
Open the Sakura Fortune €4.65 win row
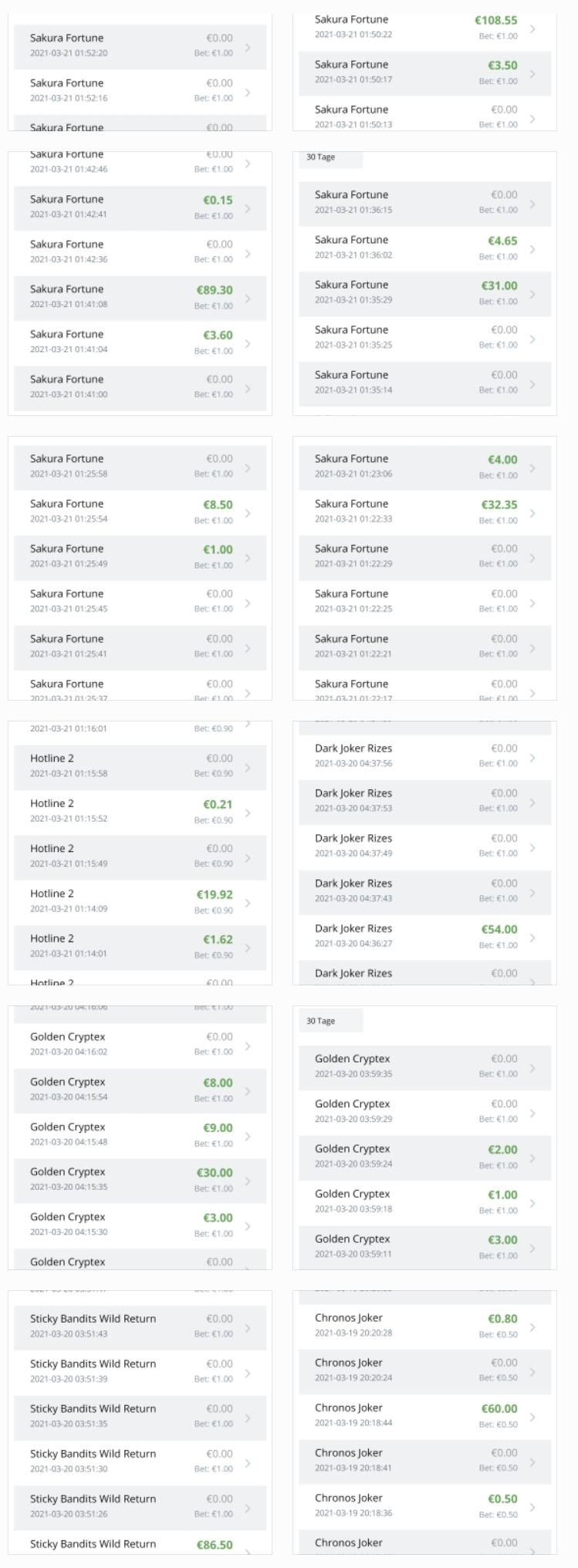point(424,248)
